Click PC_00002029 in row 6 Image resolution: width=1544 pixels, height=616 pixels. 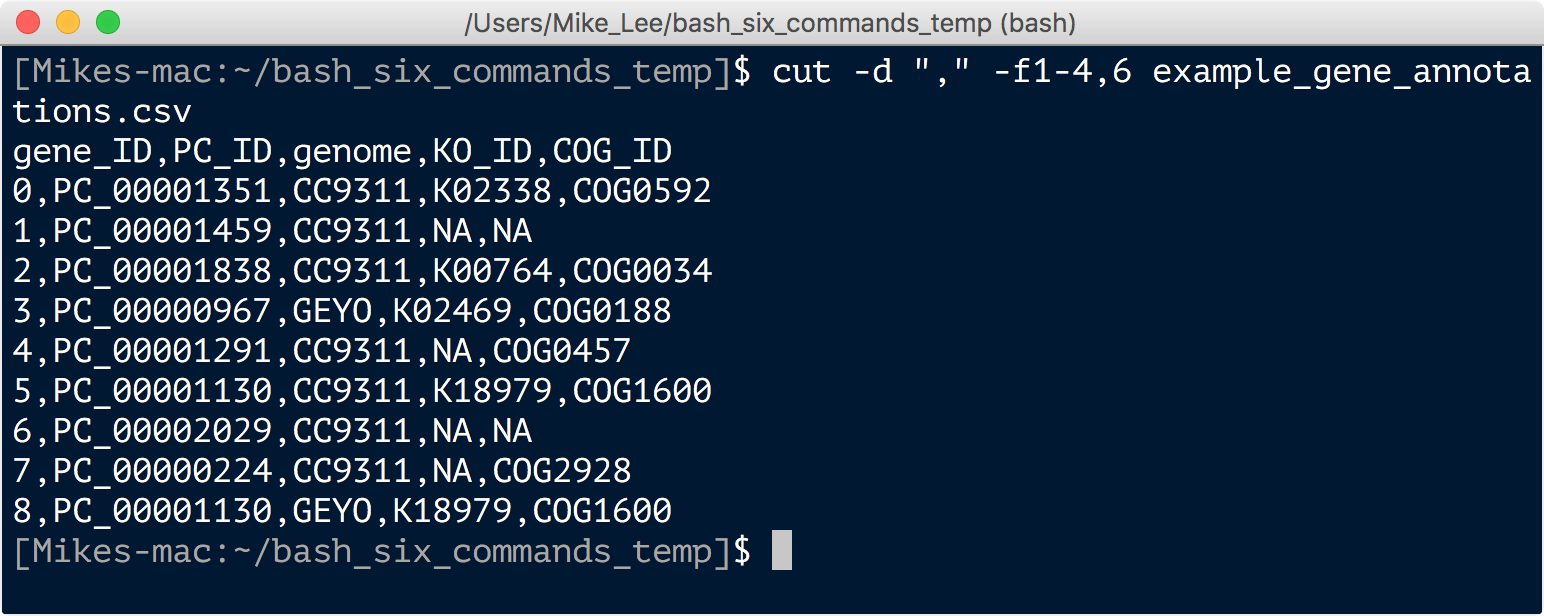click(162, 431)
